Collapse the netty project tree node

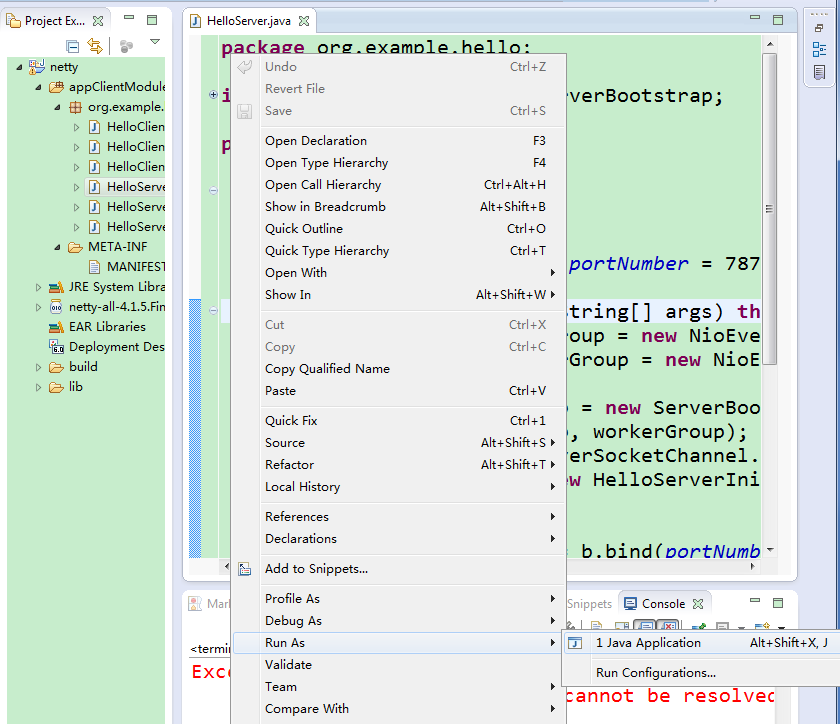point(19,67)
